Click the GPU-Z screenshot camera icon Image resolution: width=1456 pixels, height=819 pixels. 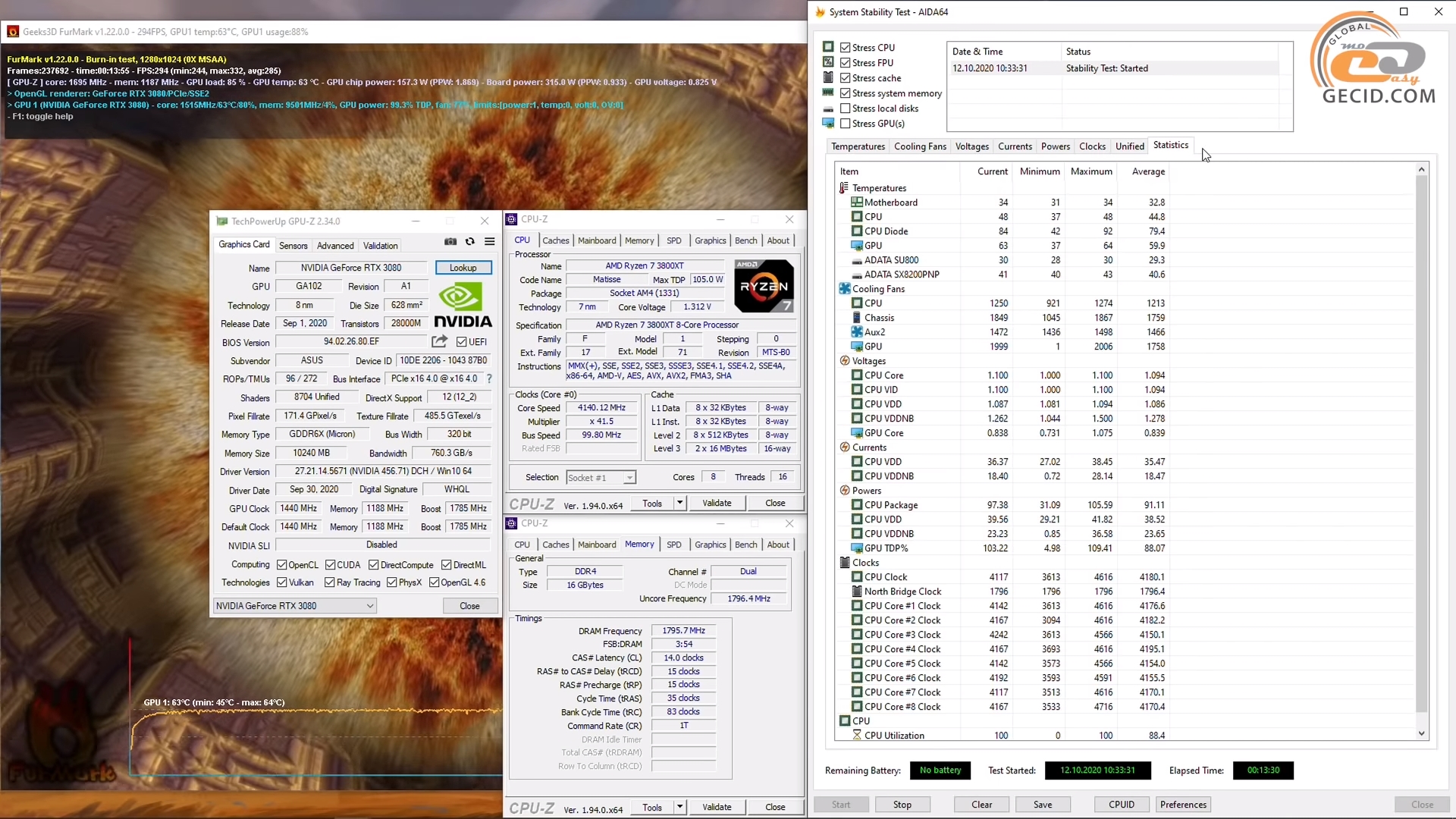(450, 242)
